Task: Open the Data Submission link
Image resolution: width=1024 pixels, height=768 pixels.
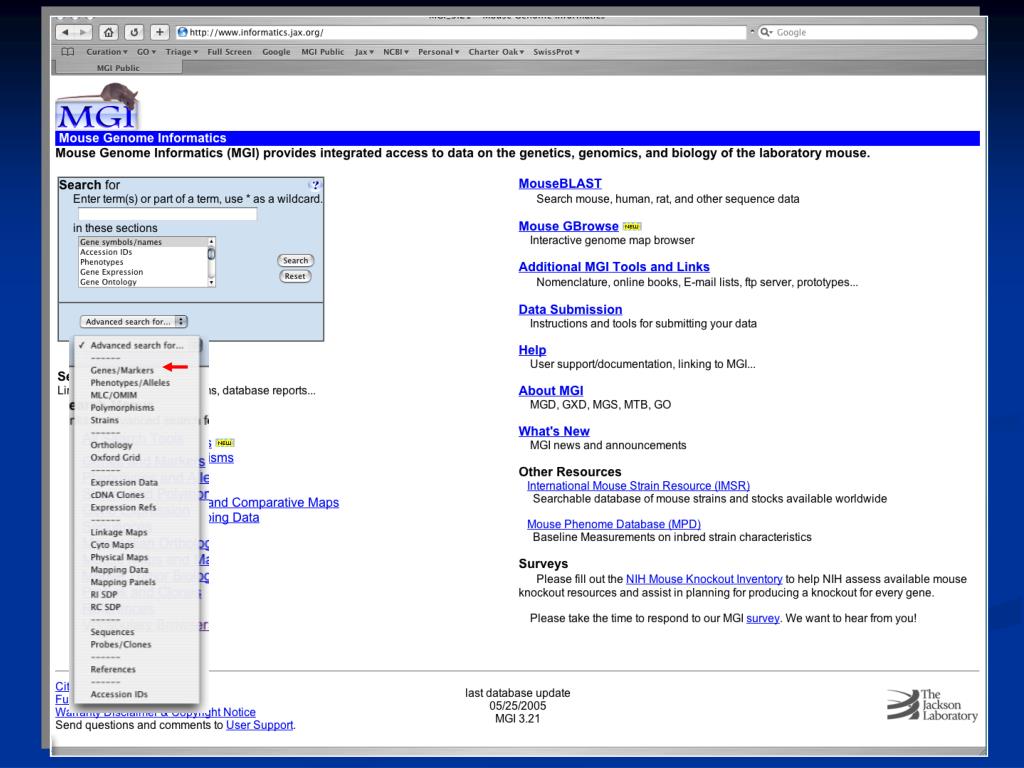Action: point(570,310)
